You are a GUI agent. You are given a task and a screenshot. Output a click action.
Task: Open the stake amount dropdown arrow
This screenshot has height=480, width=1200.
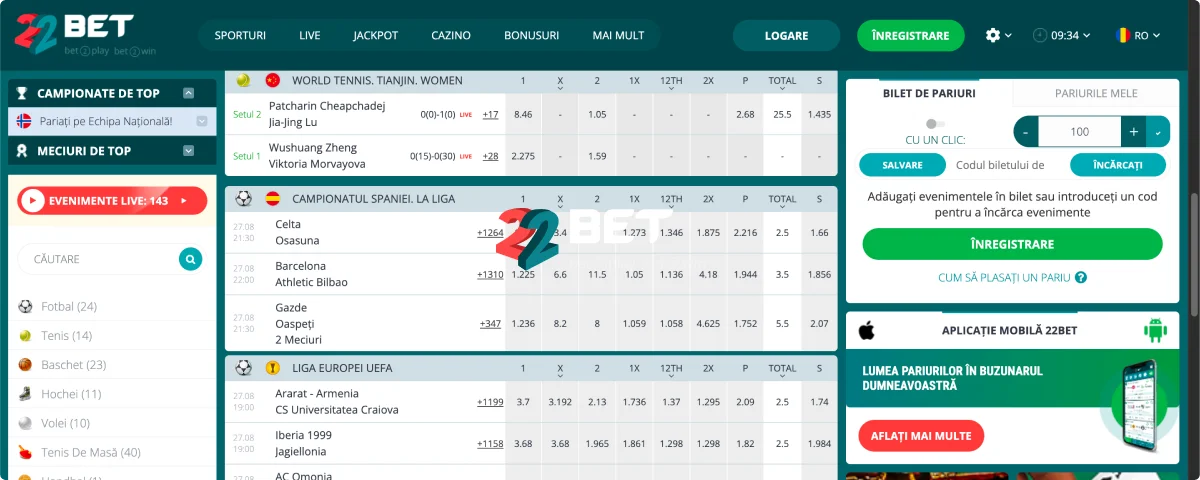1159,132
